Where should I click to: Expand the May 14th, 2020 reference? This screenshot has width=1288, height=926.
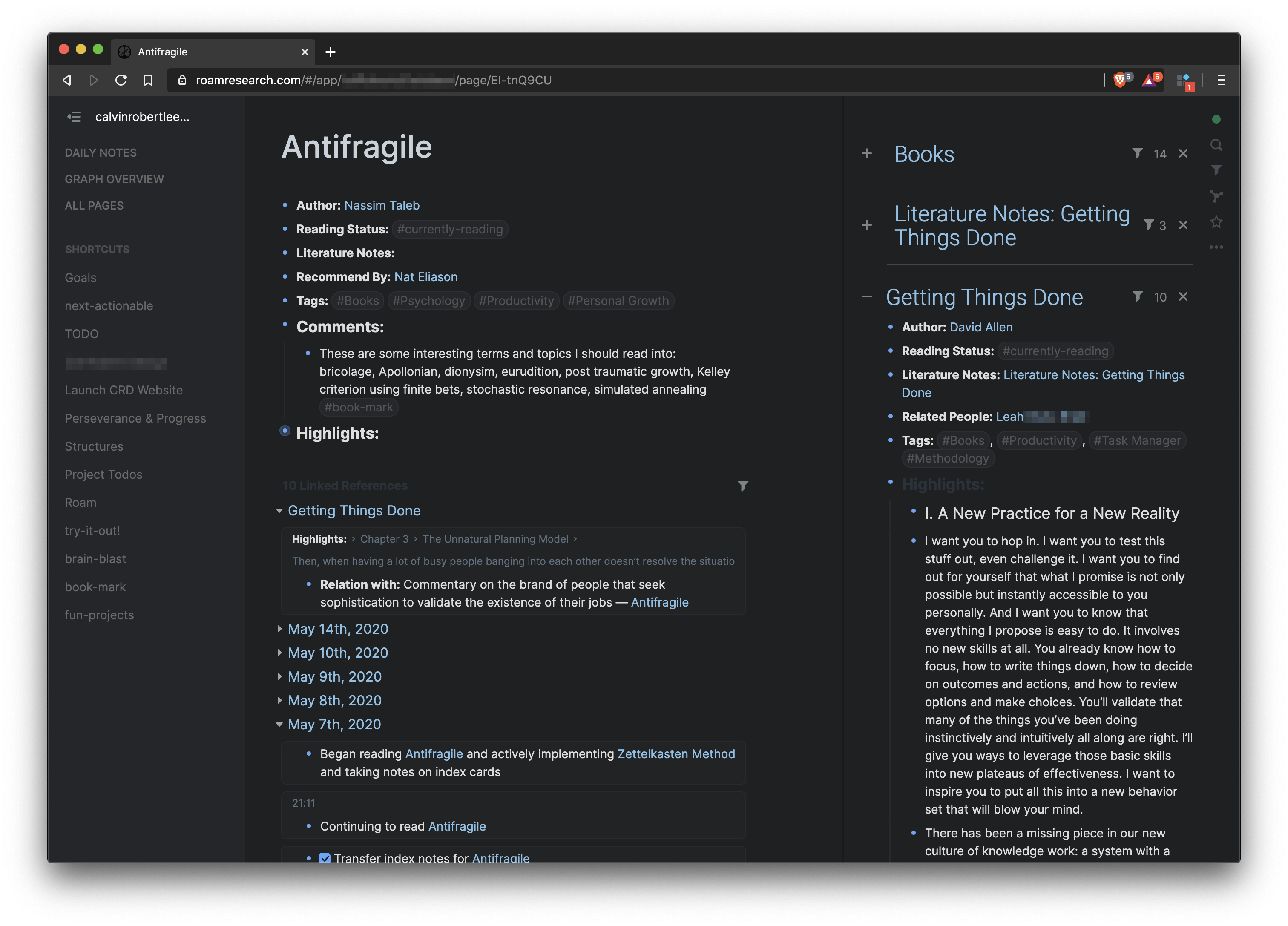(x=279, y=629)
